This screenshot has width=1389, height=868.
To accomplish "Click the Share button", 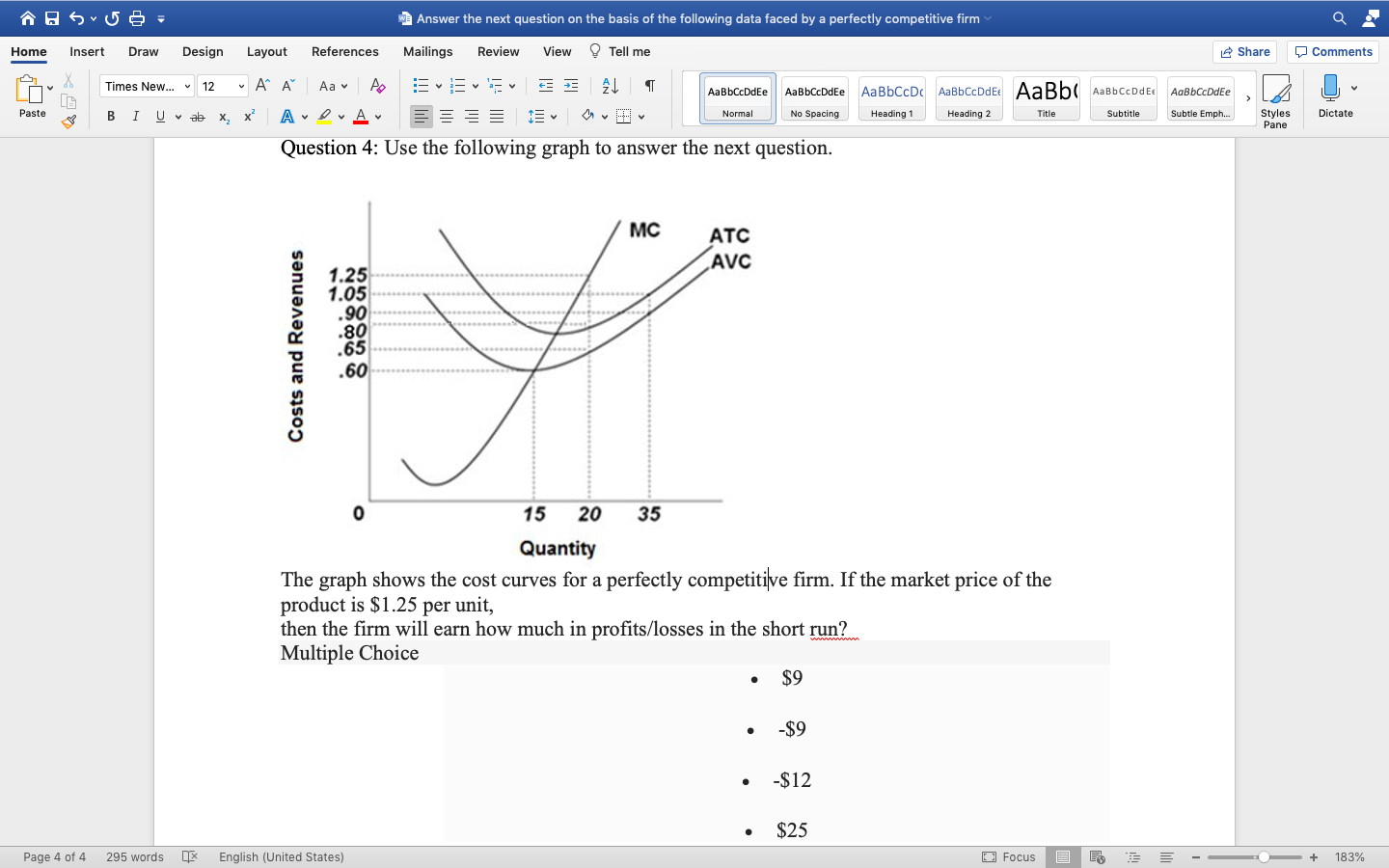I will (1244, 52).
